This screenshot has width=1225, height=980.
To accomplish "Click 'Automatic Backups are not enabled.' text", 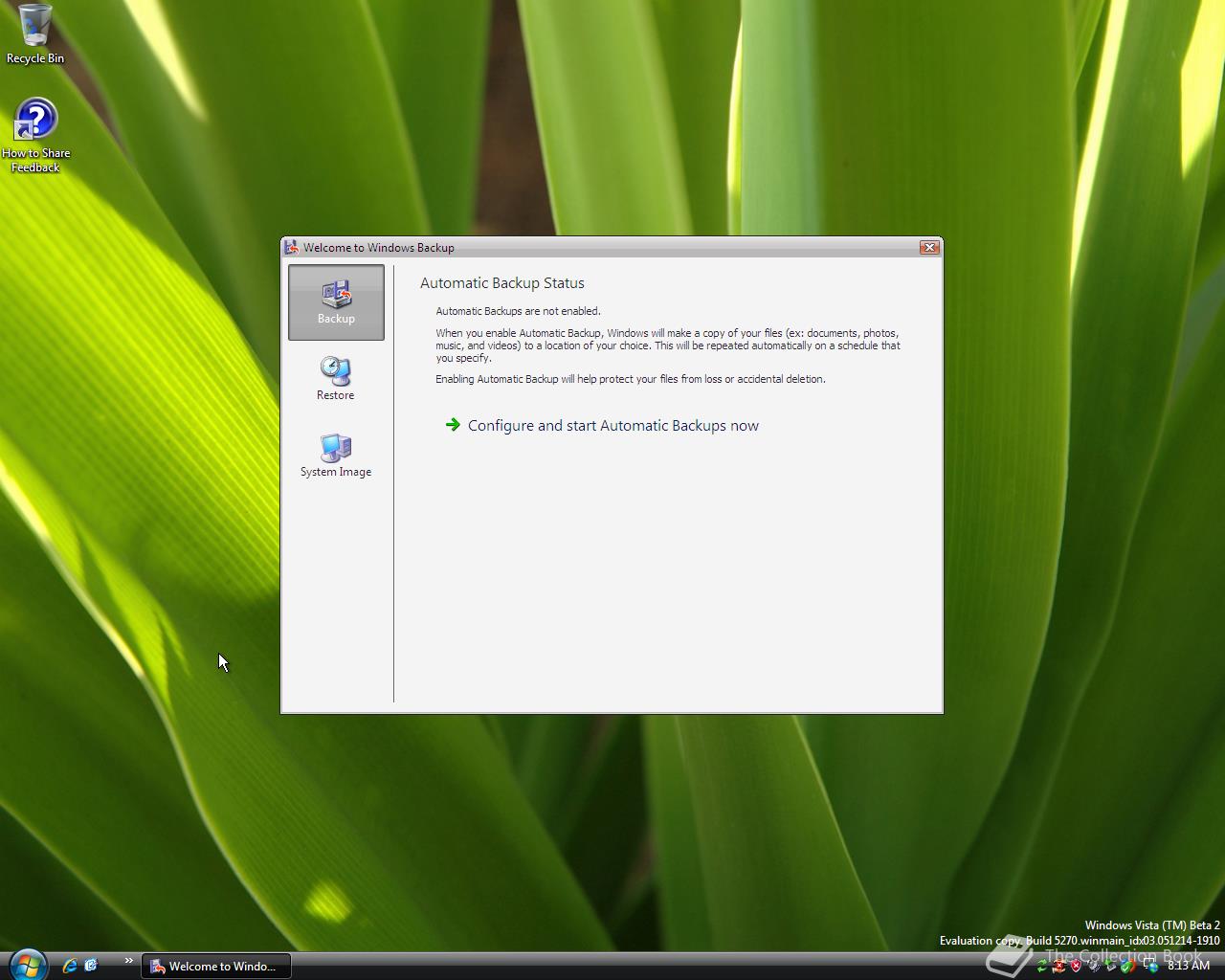I will [x=519, y=311].
